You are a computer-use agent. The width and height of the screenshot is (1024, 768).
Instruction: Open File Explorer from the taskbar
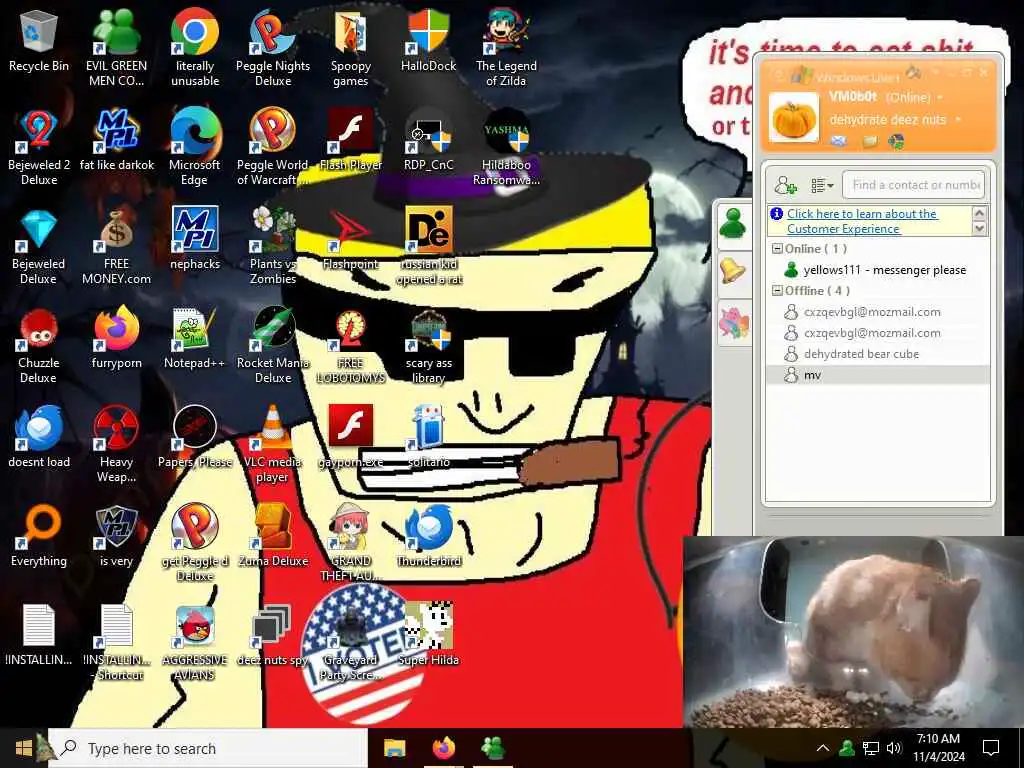[x=394, y=748]
